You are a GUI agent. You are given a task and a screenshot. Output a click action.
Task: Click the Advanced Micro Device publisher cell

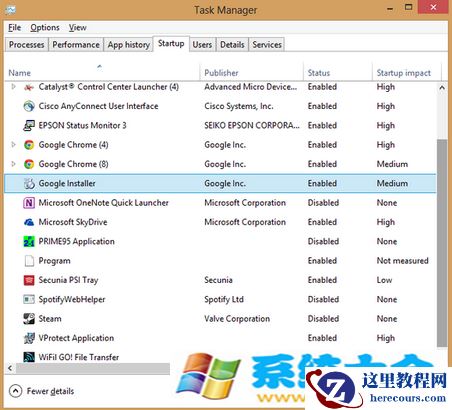pyautogui.click(x=251, y=87)
